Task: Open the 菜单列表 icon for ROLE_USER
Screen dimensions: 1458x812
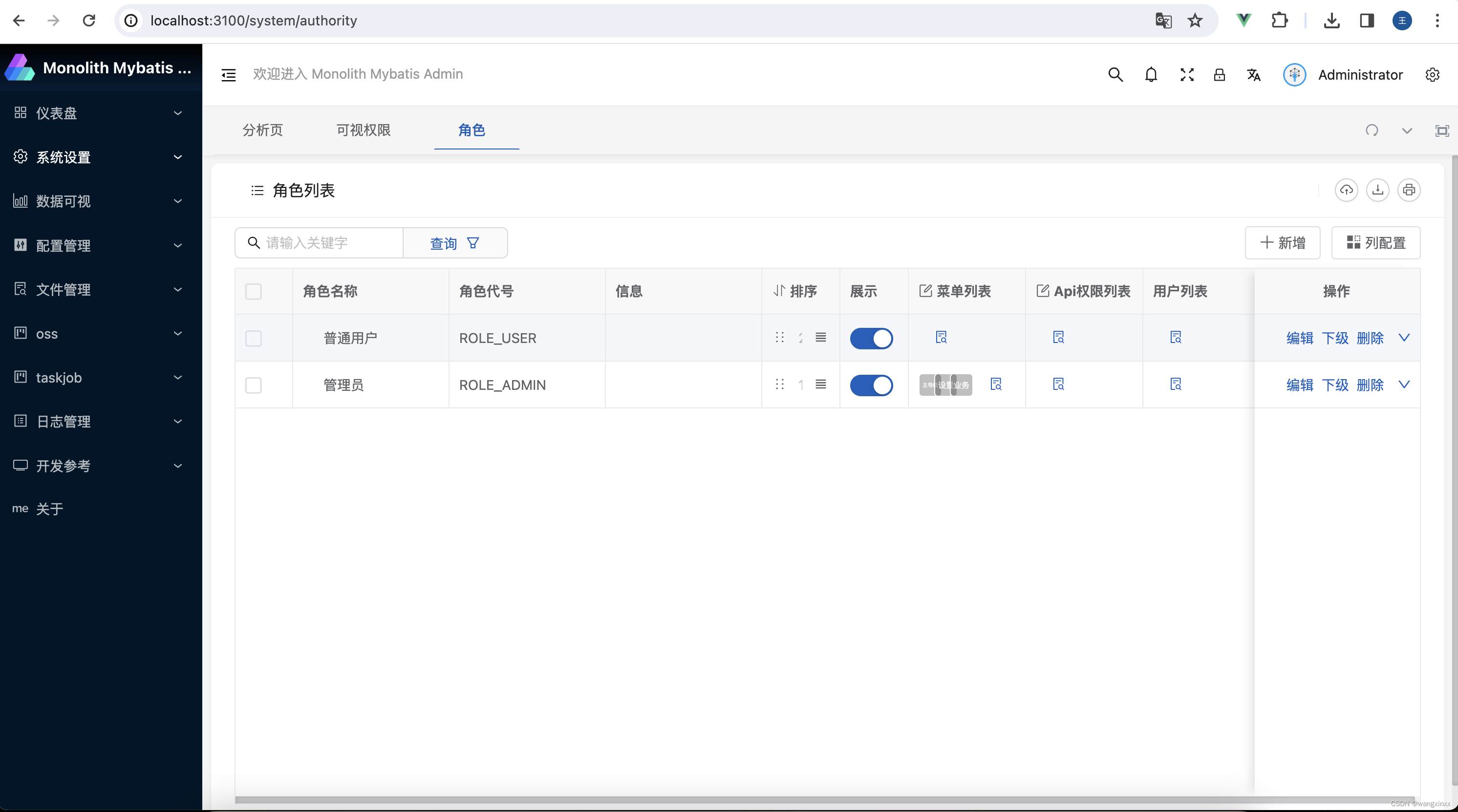Action: [941, 337]
